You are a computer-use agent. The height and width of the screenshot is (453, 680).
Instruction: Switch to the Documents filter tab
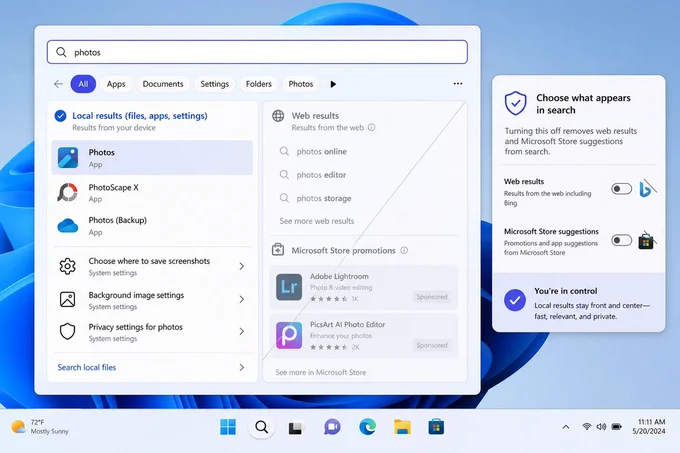pyautogui.click(x=163, y=84)
